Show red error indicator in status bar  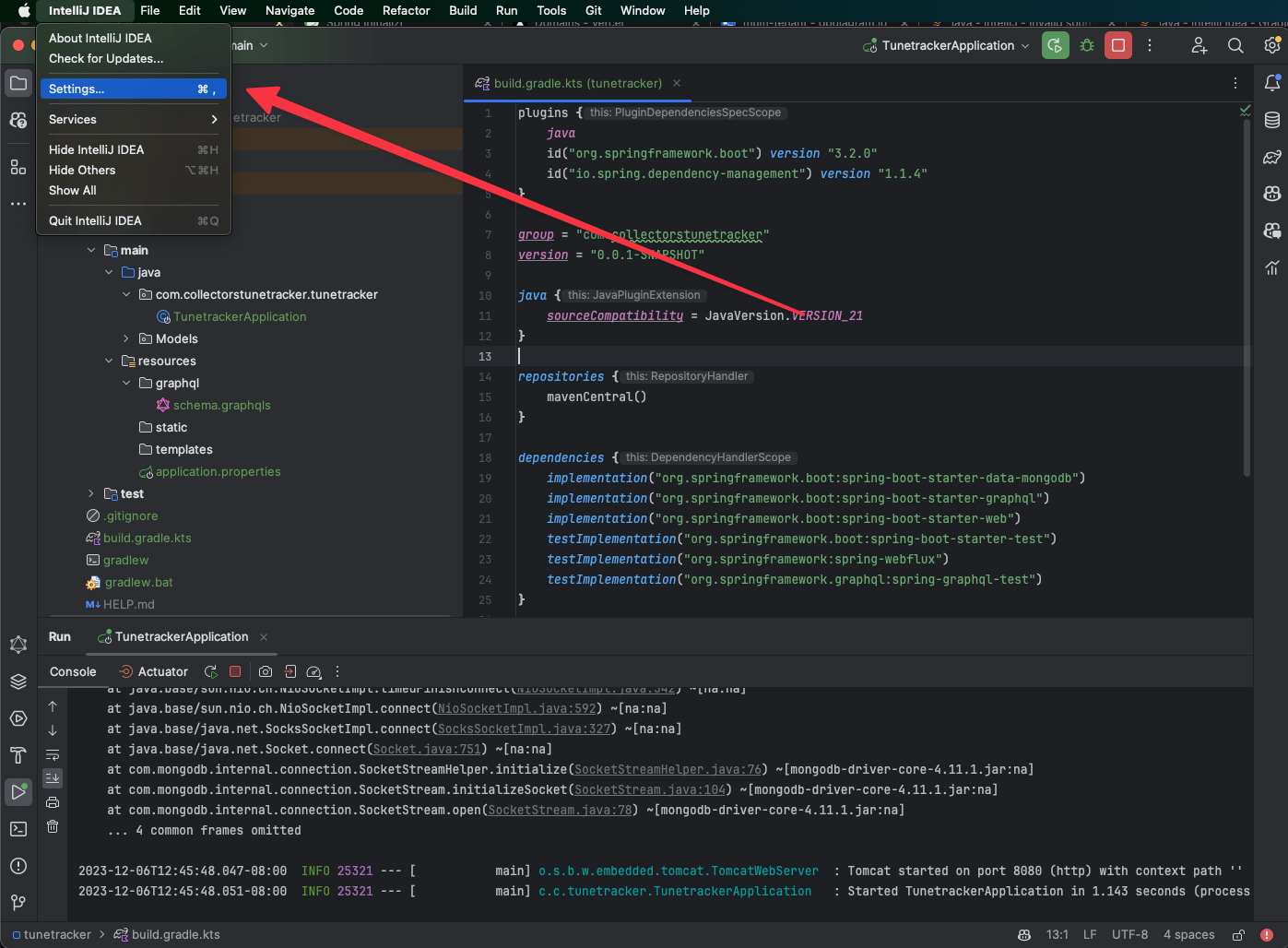pos(1267,934)
